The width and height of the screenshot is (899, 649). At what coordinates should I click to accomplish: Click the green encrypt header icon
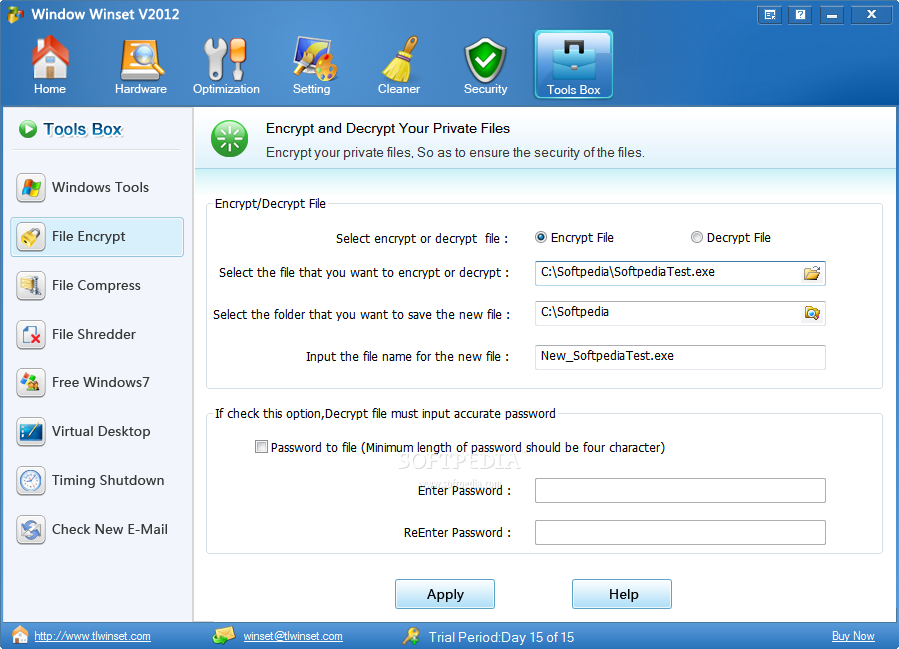coord(229,139)
